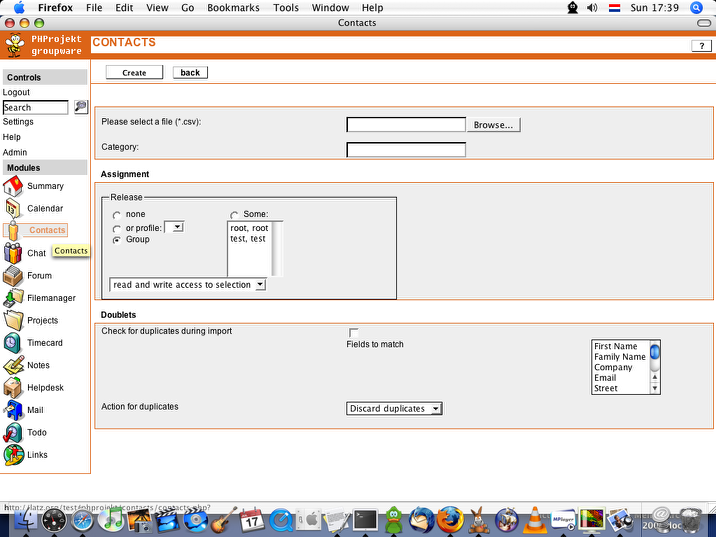Open Terminal from the dock
Viewport: 716px width, 537px height.
366,521
